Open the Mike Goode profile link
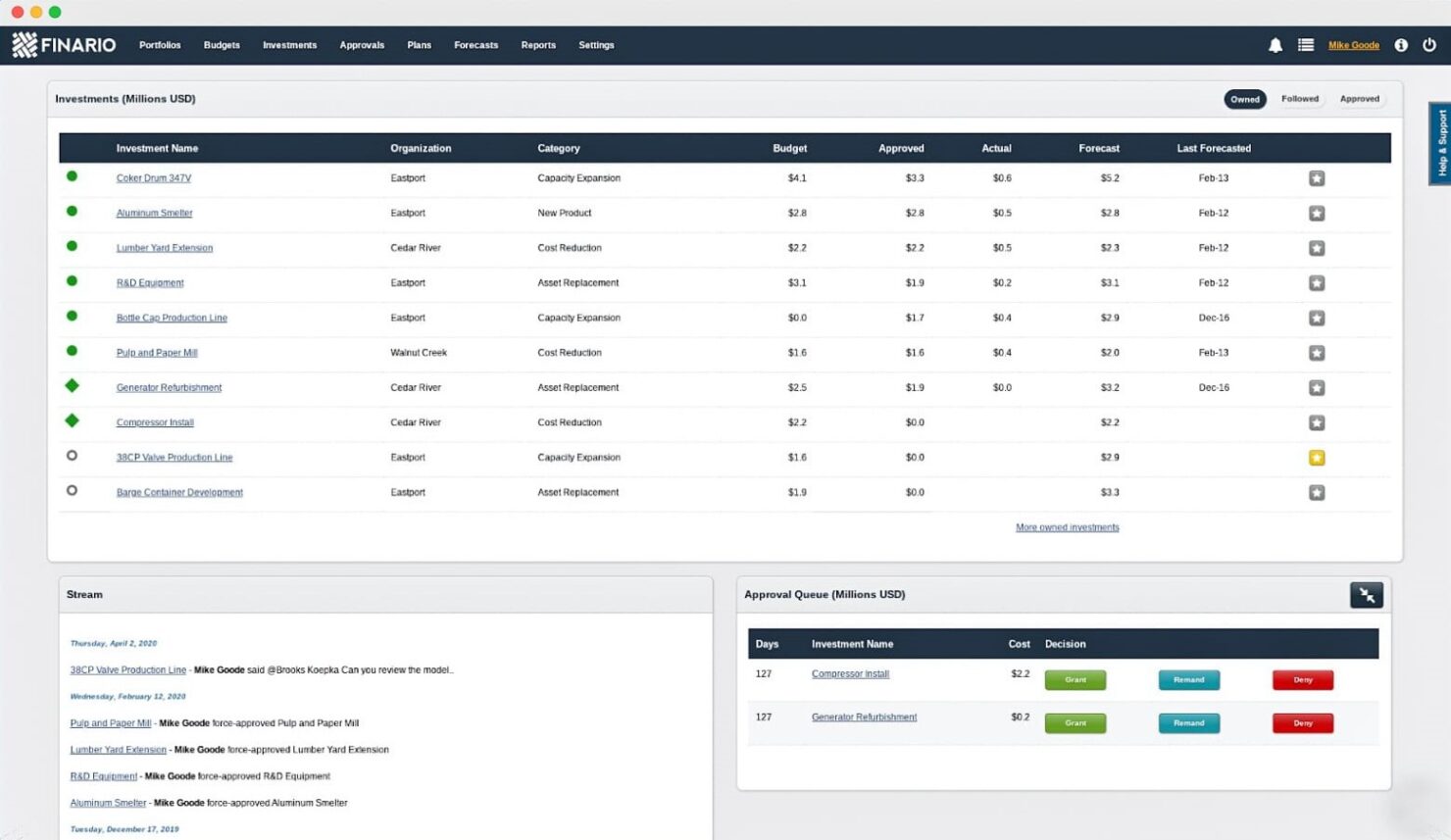Image resolution: width=1451 pixels, height=840 pixels. pyautogui.click(x=1354, y=44)
